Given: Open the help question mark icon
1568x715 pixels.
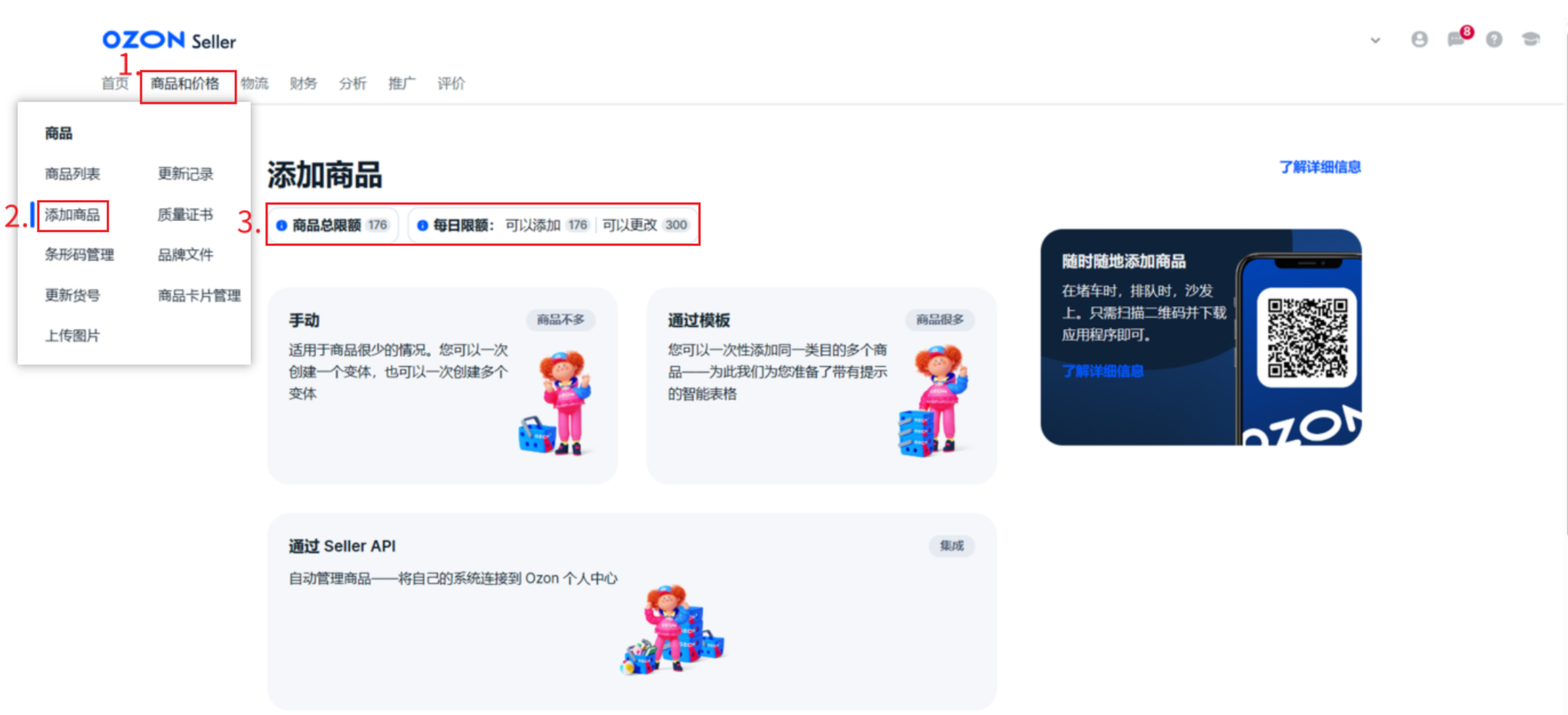Looking at the screenshot, I should tap(1494, 39).
